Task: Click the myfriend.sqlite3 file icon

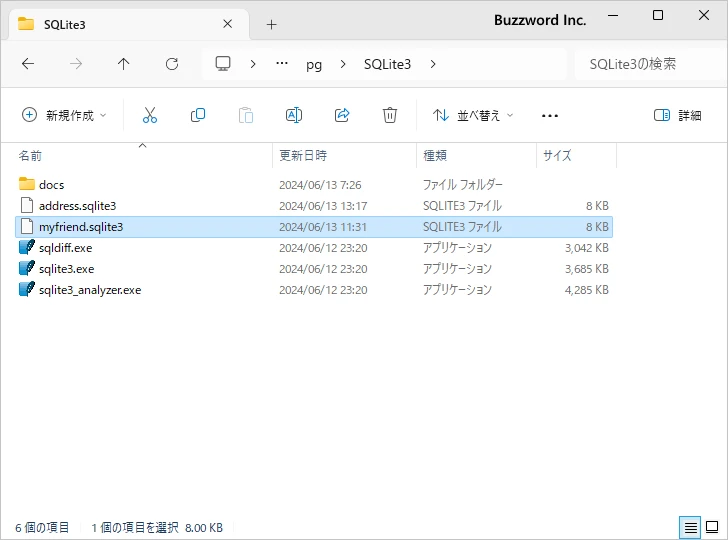Action: [27, 226]
